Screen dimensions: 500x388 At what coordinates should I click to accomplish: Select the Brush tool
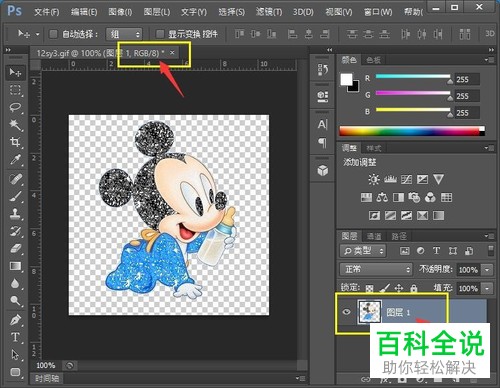pyautogui.click(x=15, y=197)
